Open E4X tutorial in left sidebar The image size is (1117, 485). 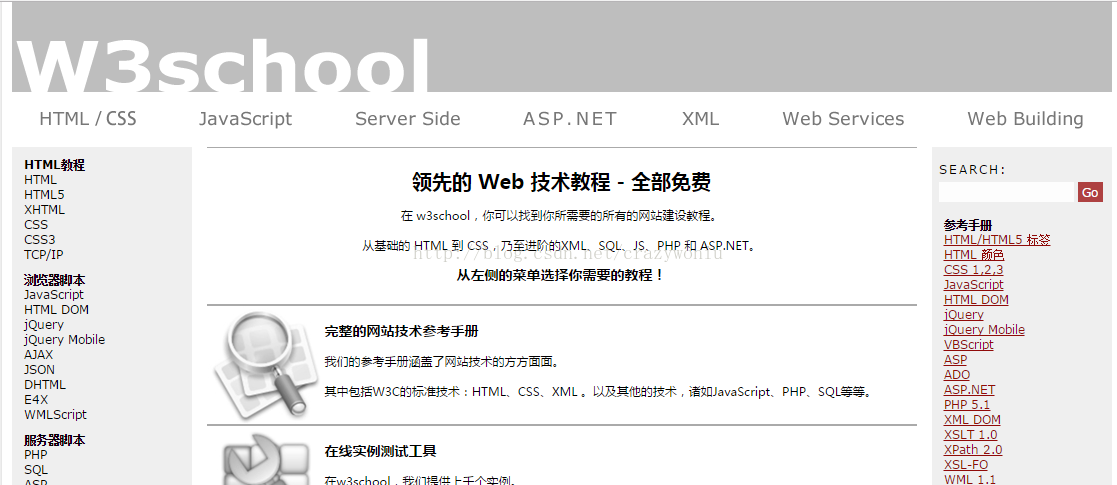point(36,400)
